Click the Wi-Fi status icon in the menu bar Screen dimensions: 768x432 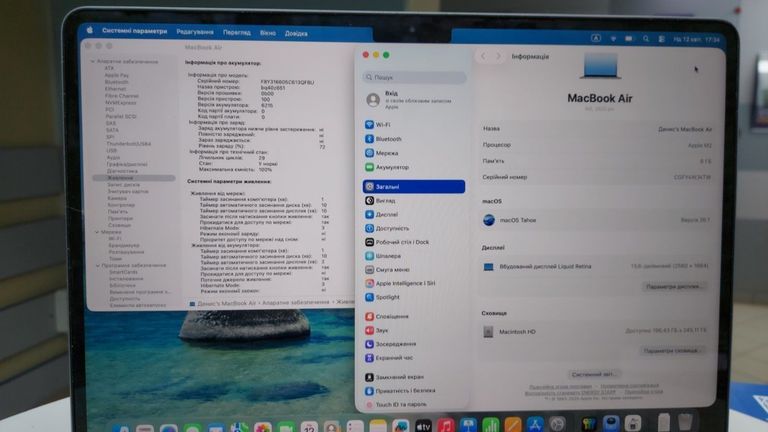(613, 39)
